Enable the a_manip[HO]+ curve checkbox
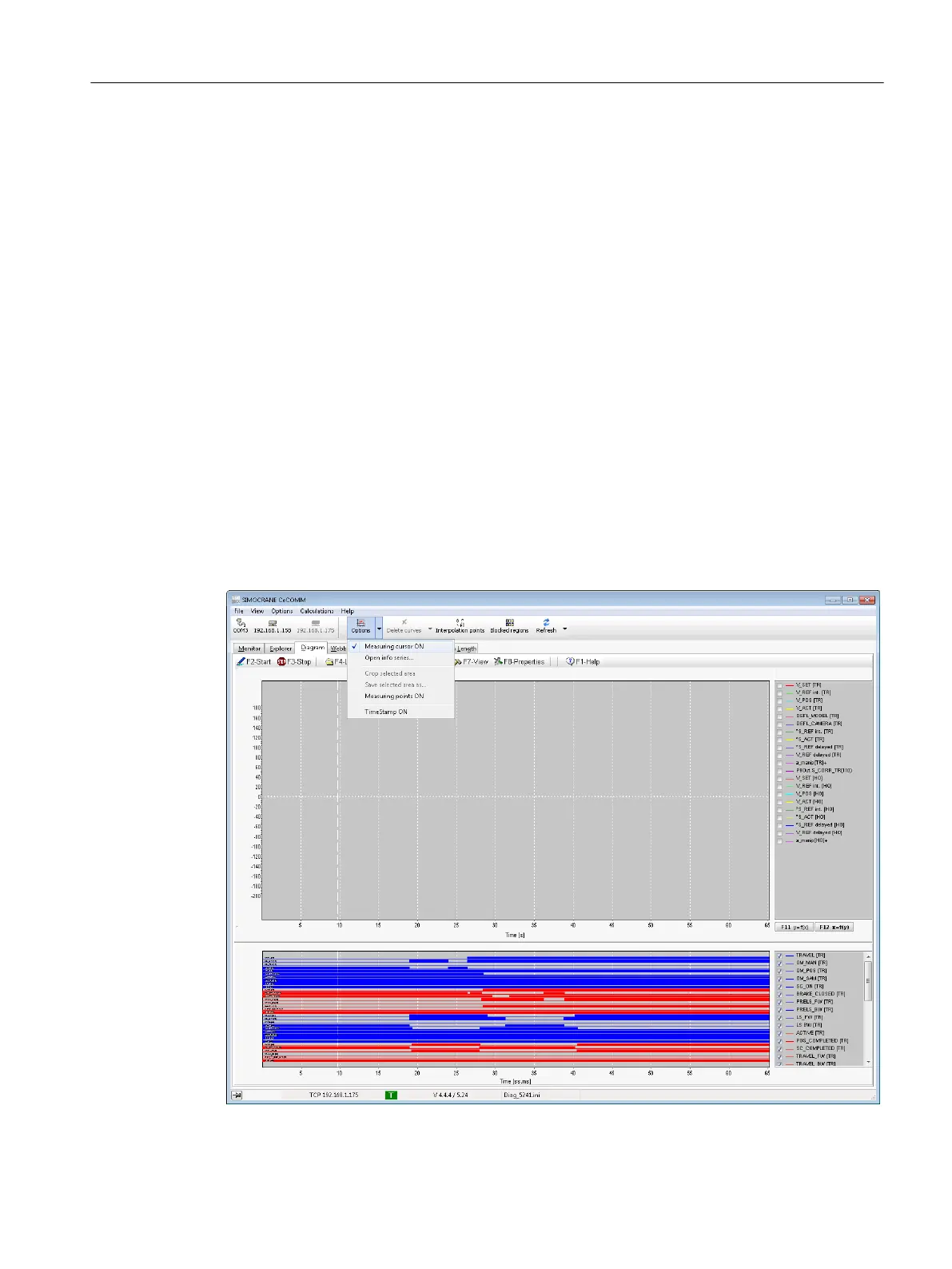 coord(780,840)
